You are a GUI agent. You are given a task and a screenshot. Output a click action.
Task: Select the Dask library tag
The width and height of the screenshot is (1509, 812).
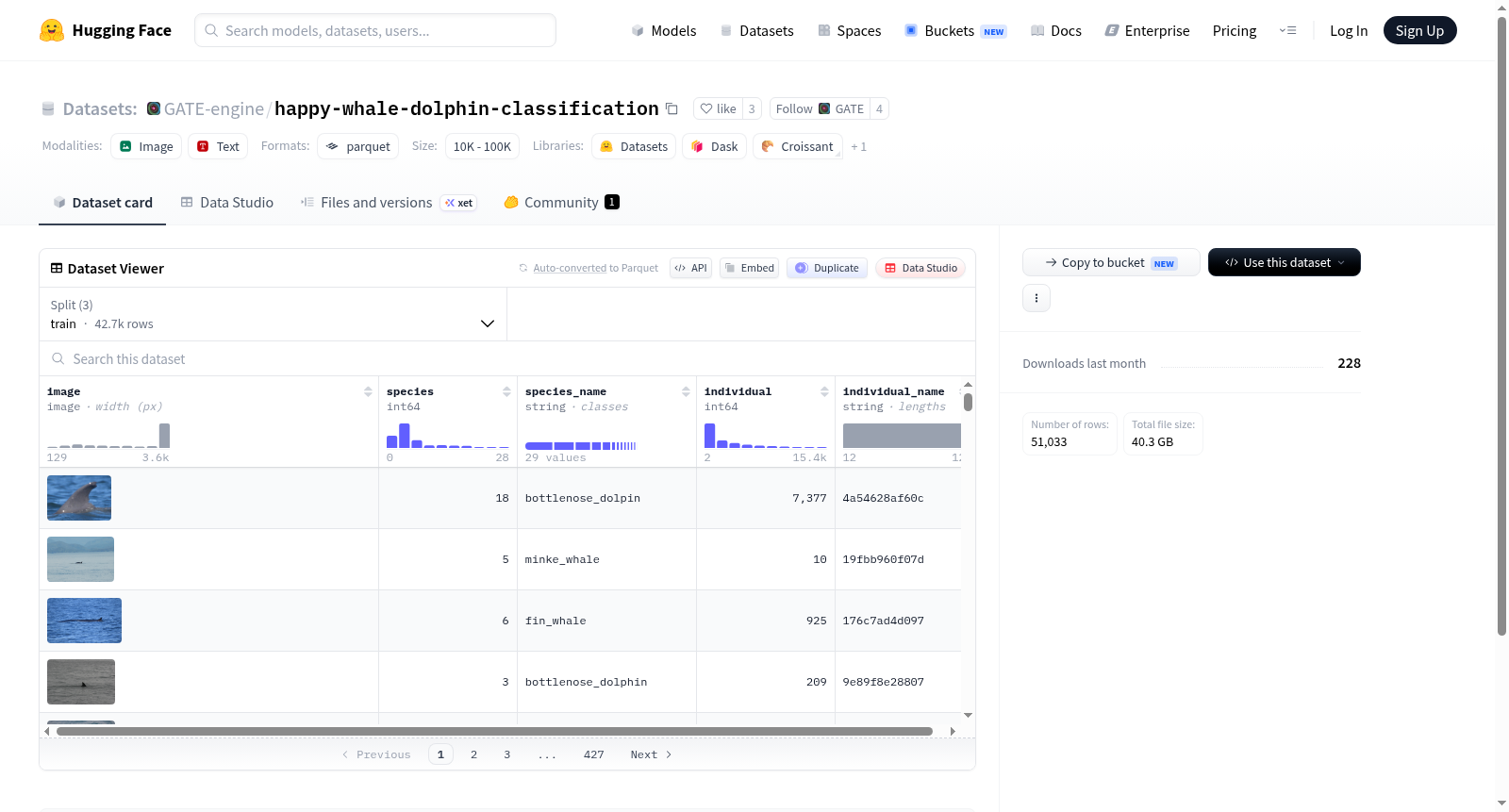coord(715,146)
